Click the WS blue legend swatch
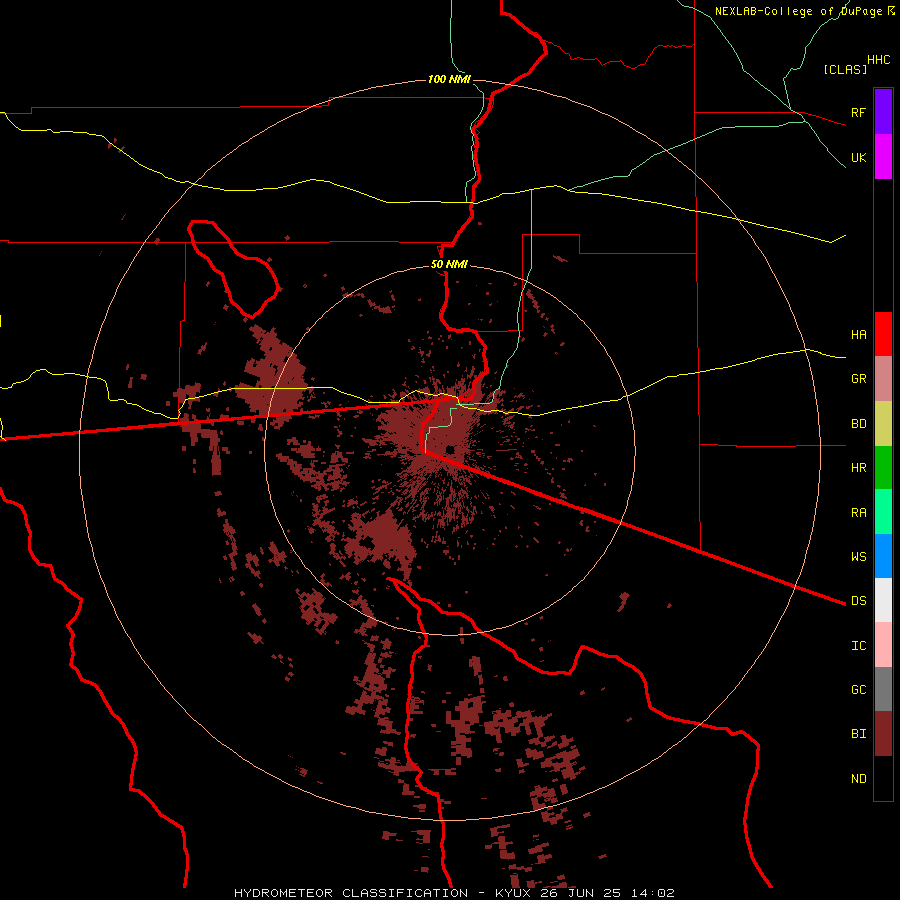900x900 pixels. point(883,556)
